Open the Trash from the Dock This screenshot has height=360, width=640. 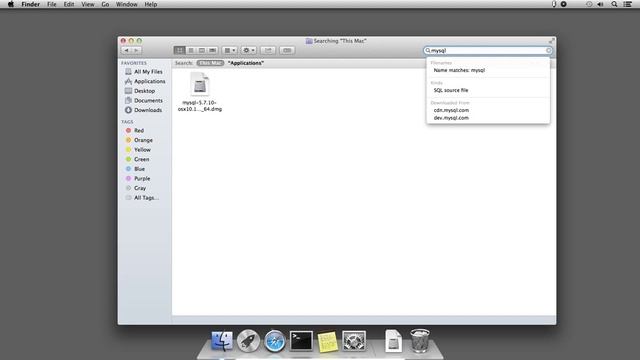(x=420, y=341)
